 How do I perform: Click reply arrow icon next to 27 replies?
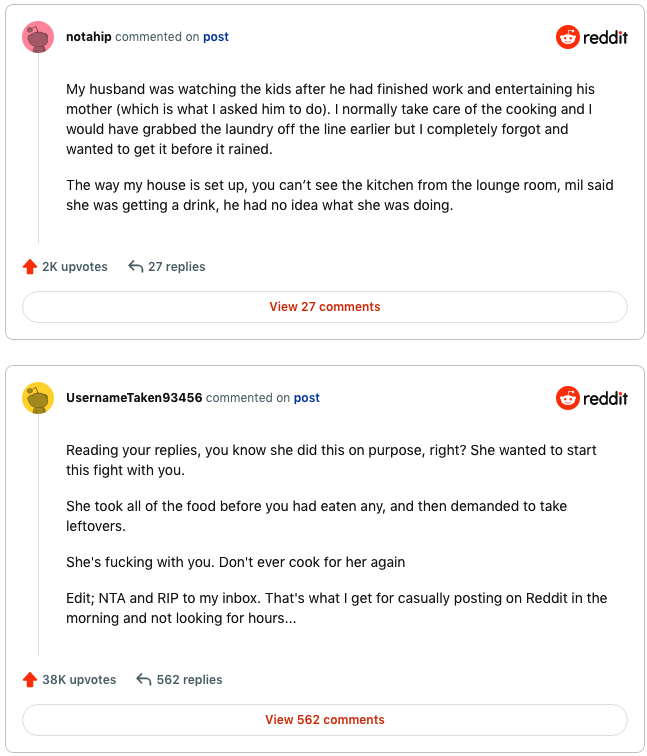(136, 267)
